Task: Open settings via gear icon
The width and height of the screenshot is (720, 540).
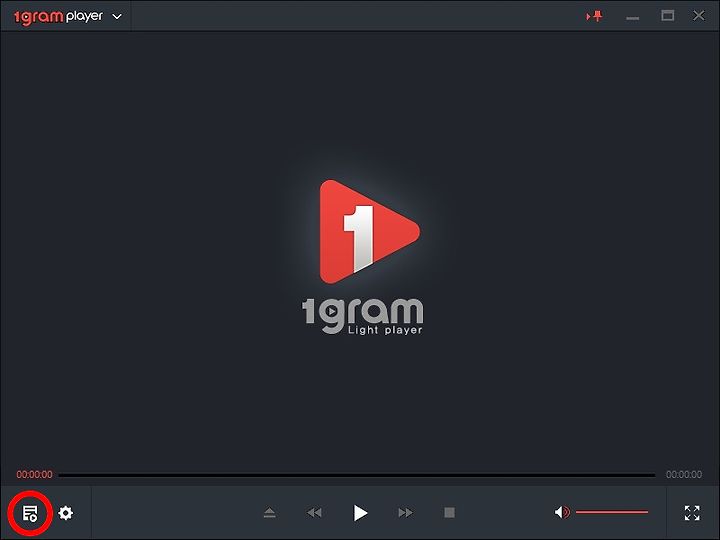Action: click(x=66, y=513)
